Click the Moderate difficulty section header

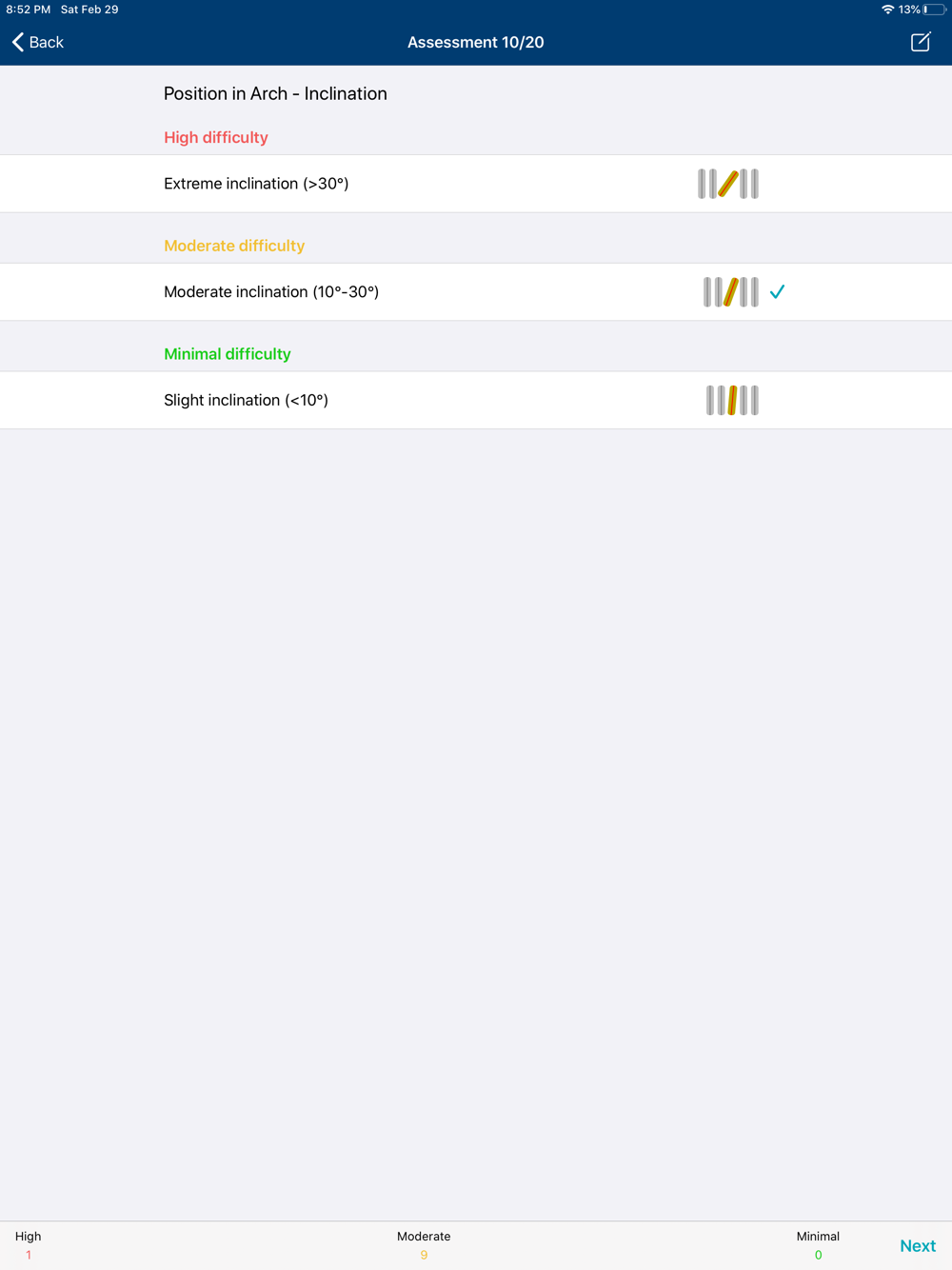pyautogui.click(x=234, y=246)
